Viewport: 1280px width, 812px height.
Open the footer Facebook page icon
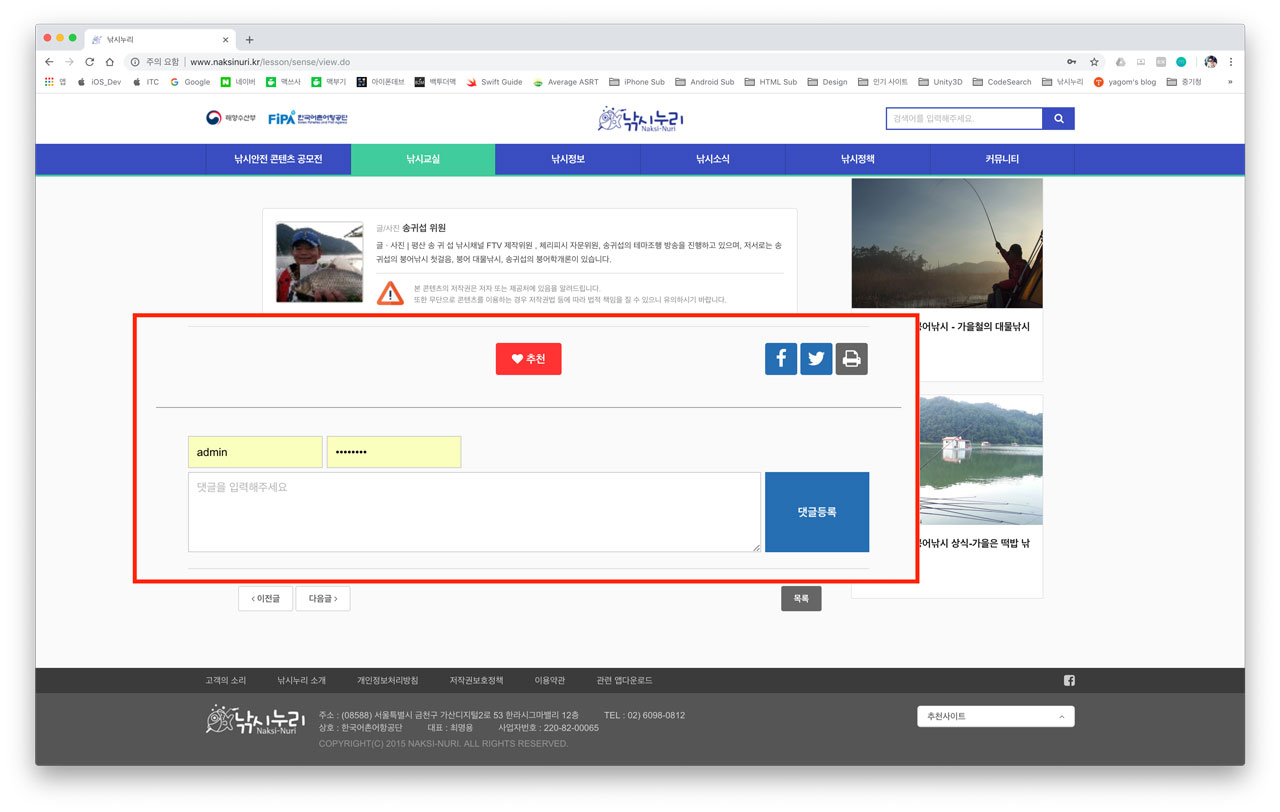(1069, 681)
